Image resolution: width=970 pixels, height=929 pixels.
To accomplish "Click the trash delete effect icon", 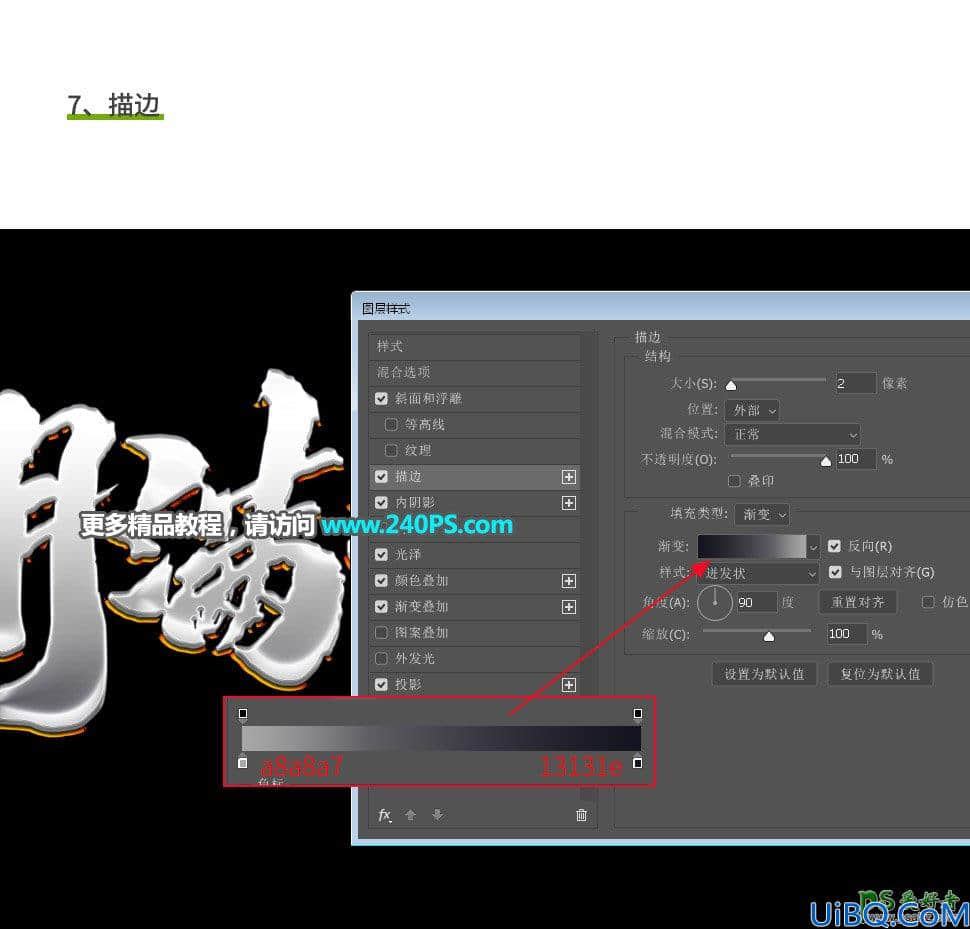I will [582, 815].
